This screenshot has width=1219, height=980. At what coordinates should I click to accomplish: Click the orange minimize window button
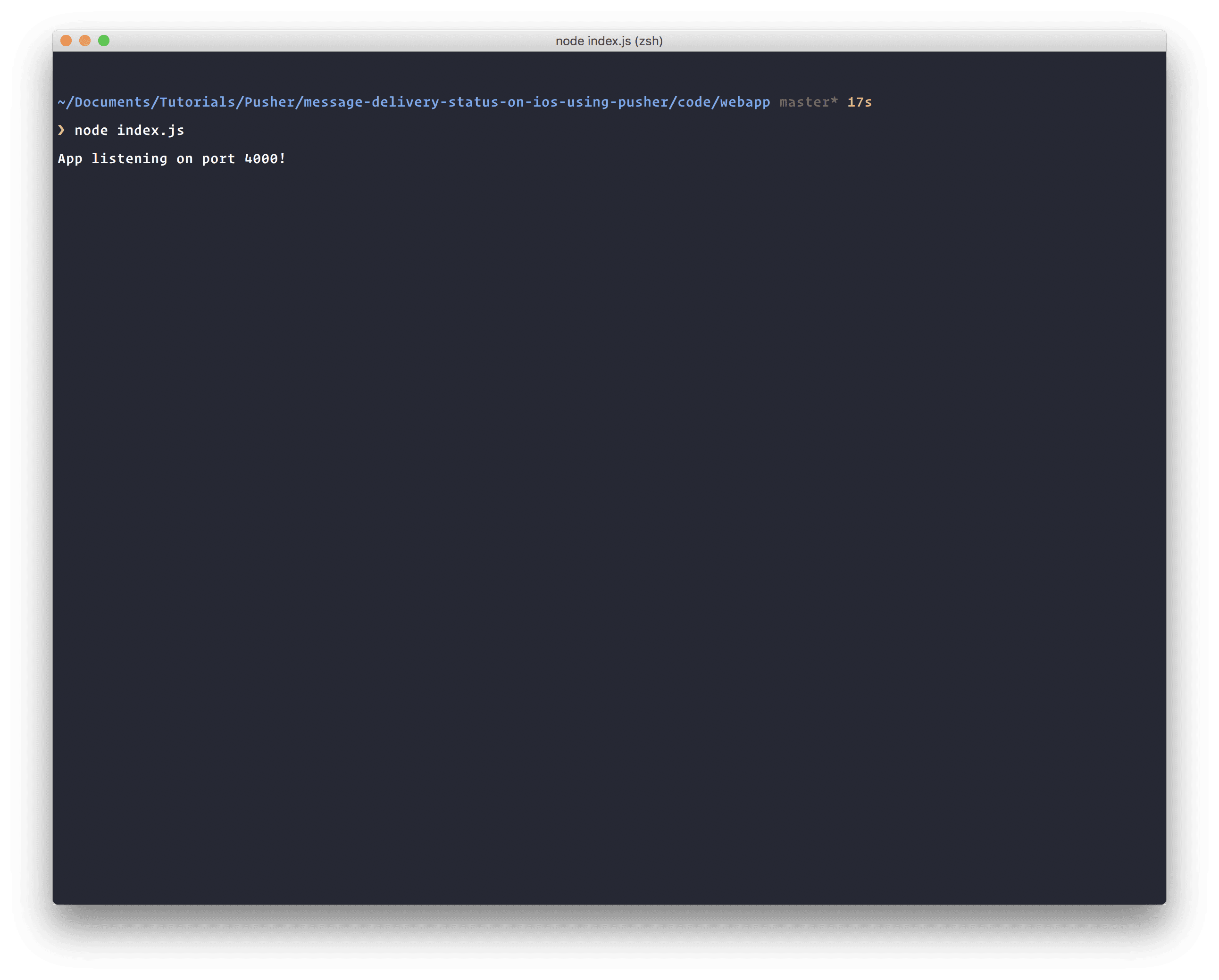pyautogui.click(x=85, y=41)
